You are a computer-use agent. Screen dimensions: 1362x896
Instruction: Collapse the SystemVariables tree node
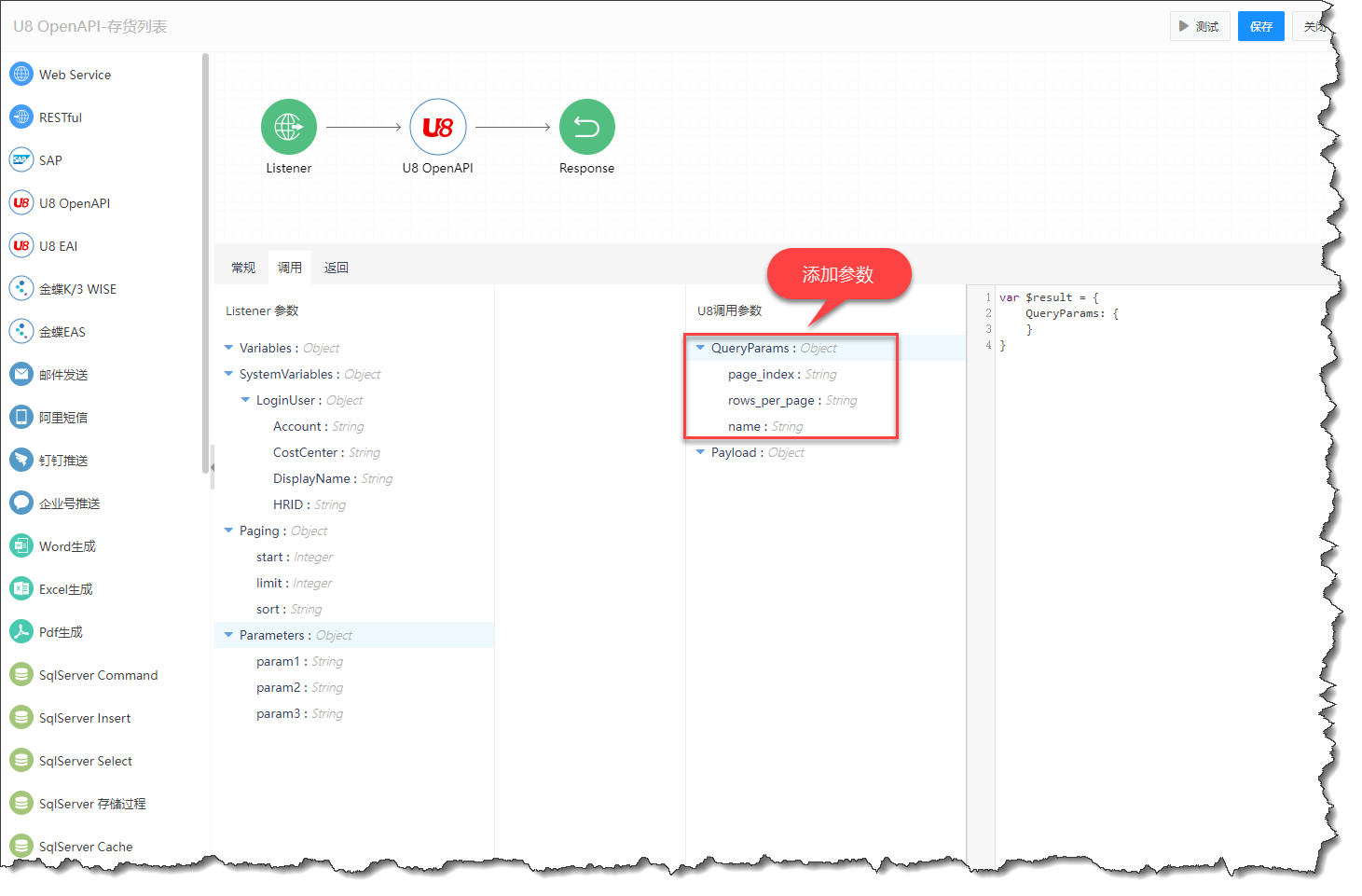(x=228, y=374)
